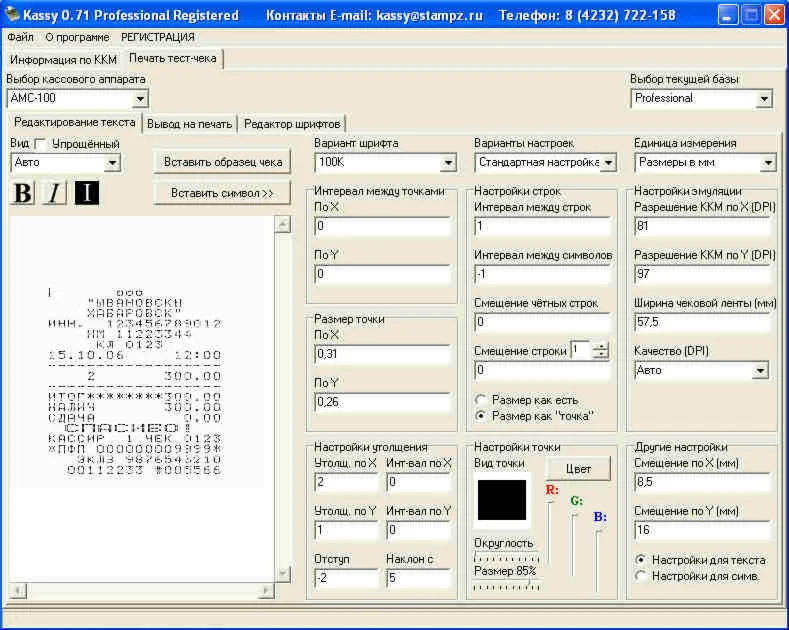Switch to the Информация по ККМ tab
This screenshot has width=789, height=630.
point(64,59)
